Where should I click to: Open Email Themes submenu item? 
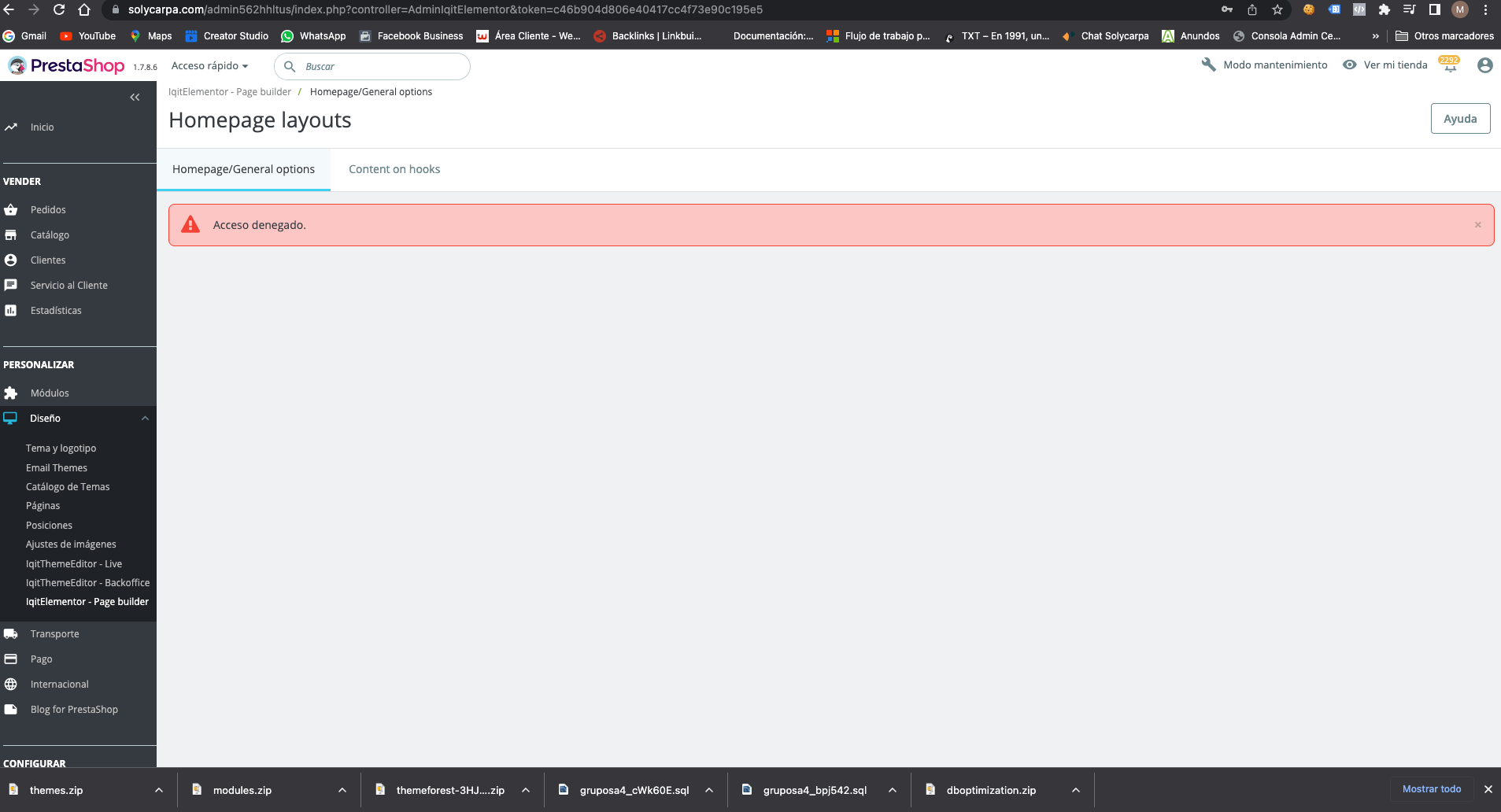click(x=56, y=467)
